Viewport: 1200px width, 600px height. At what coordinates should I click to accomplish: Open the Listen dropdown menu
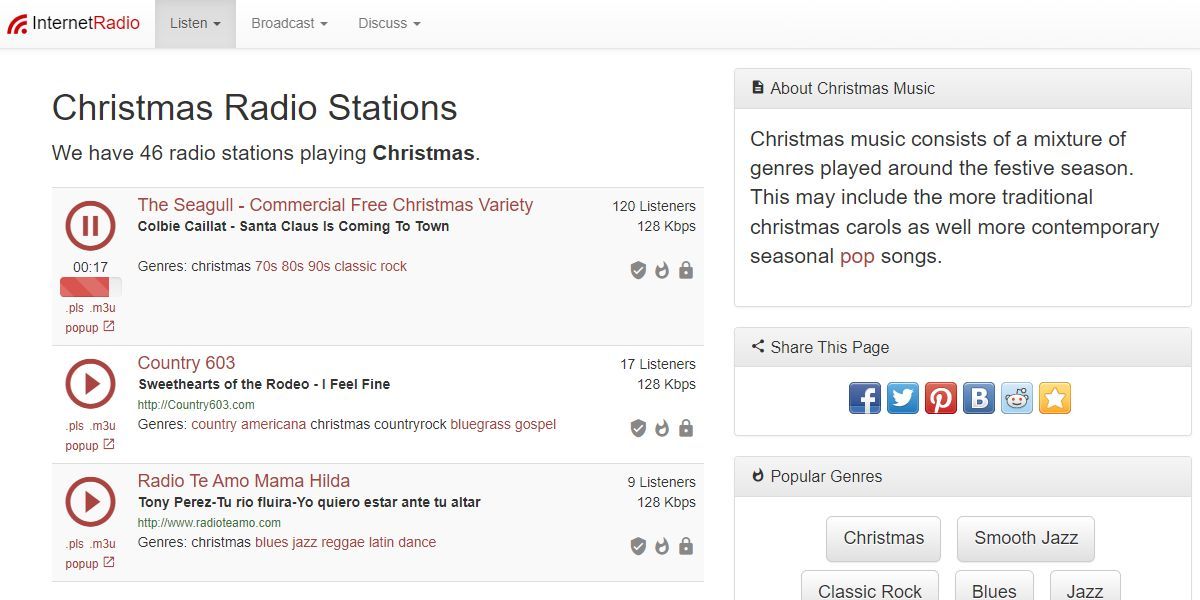coord(195,23)
